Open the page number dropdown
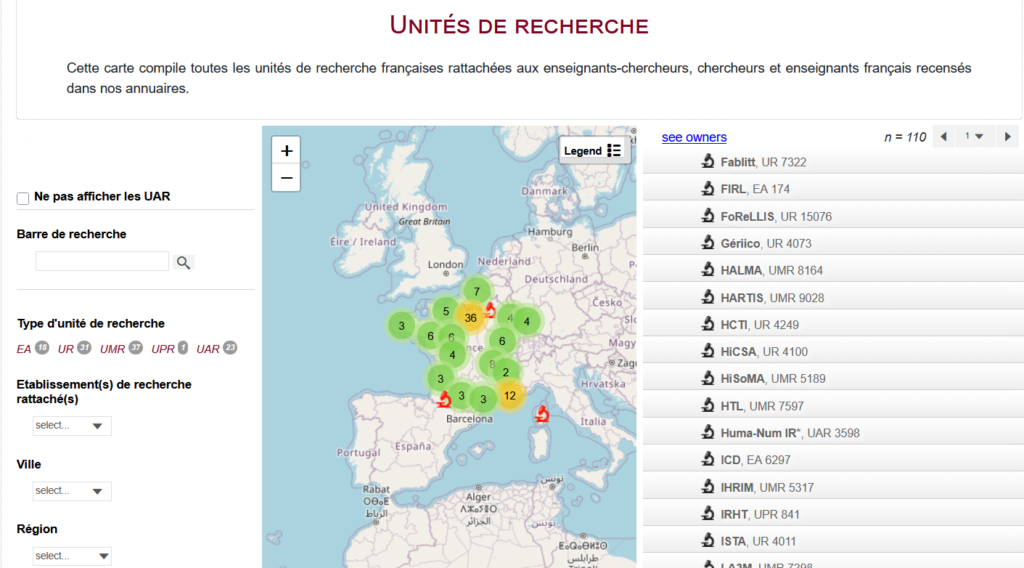 974,136
